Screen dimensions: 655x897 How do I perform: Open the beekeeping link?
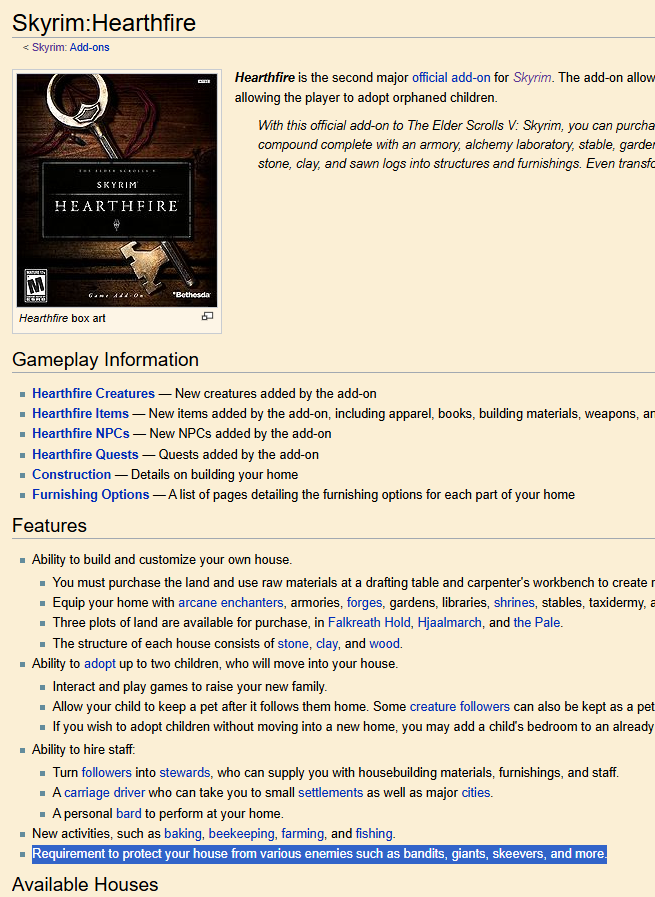[x=241, y=834]
